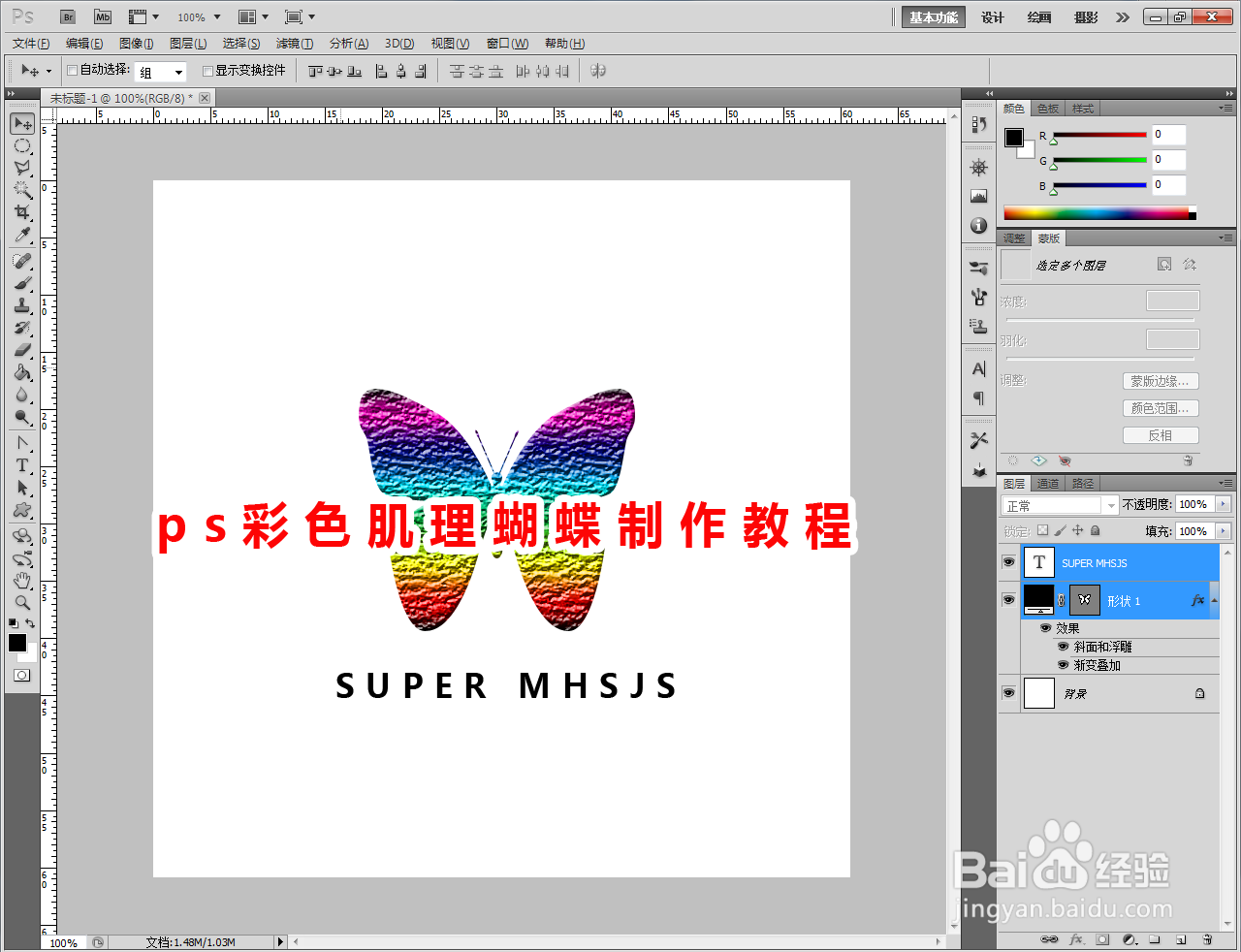Hide the 背景 layer
Screen dimensions: 1241x952
tap(1008, 692)
